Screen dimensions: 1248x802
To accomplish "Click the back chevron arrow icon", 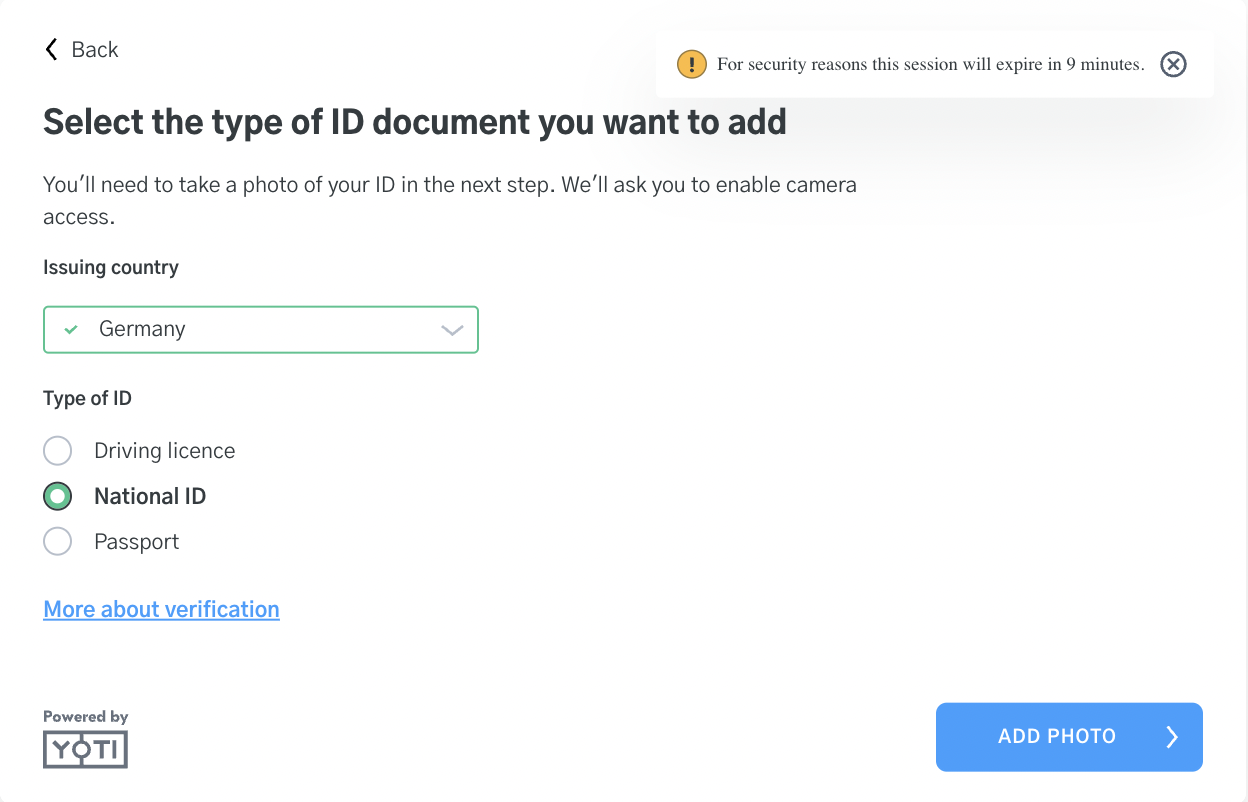I will coord(51,50).
